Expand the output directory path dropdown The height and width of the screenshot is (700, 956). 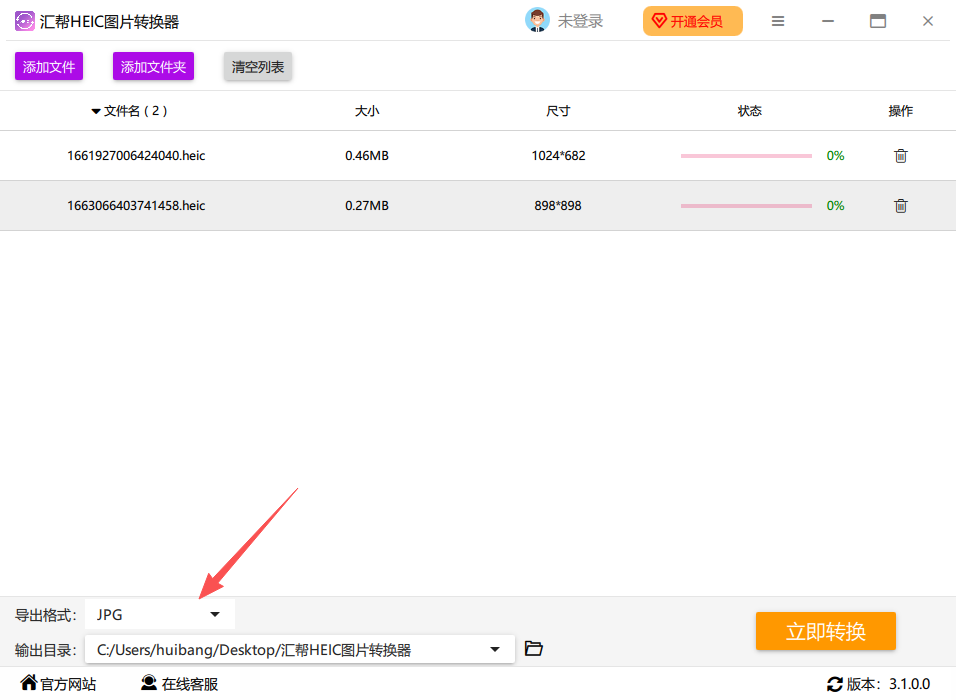point(495,650)
